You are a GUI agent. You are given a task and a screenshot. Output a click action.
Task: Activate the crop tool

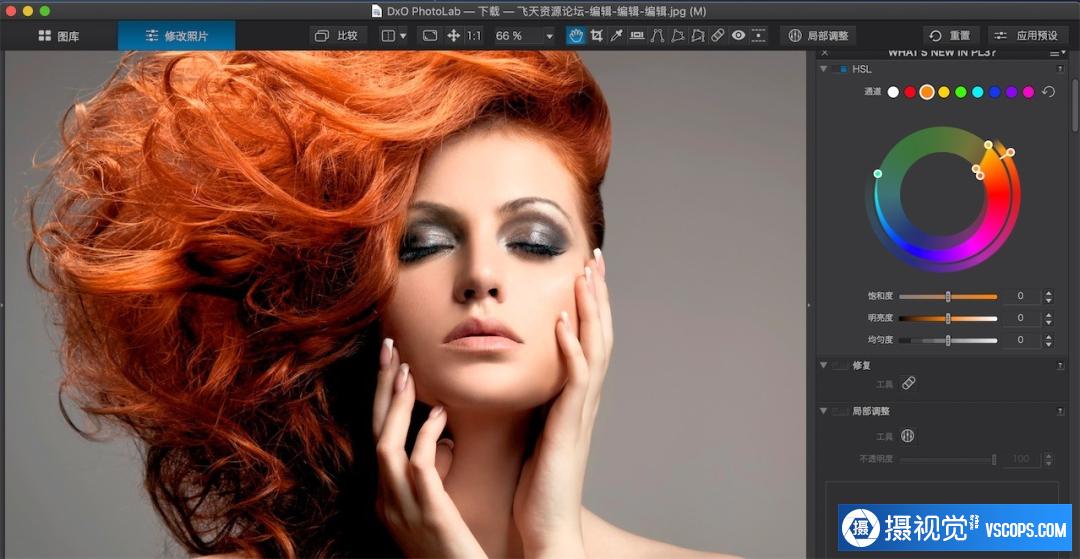coord(597,36)
